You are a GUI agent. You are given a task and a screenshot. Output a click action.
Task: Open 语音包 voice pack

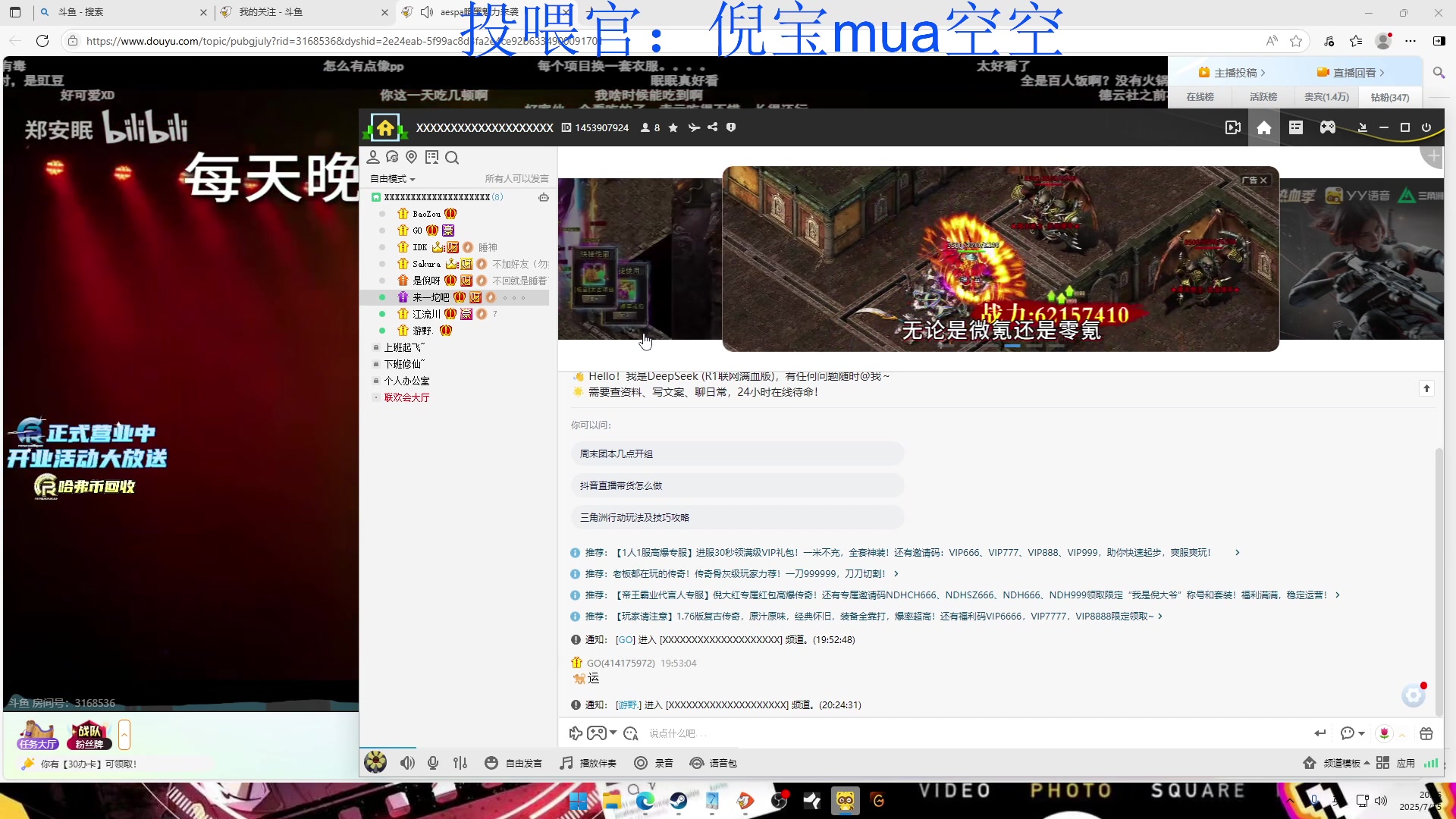coord(714,763)
